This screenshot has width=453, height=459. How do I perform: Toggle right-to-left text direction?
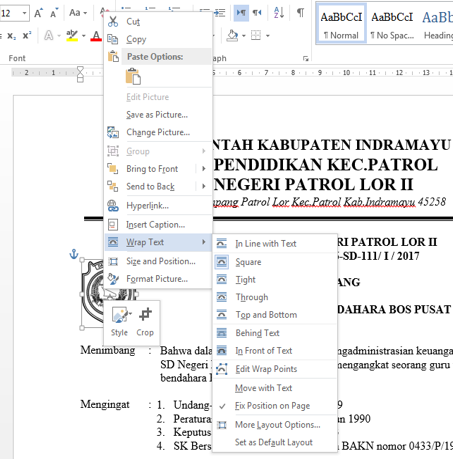[x=256, y=13]
